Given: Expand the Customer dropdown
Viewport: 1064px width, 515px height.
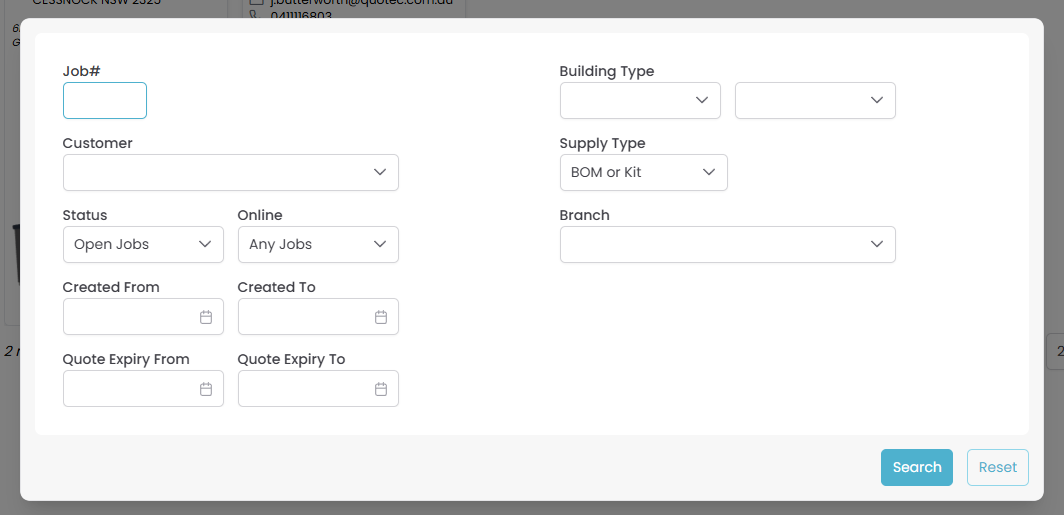Looking at the screenshot, I should click(230, 173).
